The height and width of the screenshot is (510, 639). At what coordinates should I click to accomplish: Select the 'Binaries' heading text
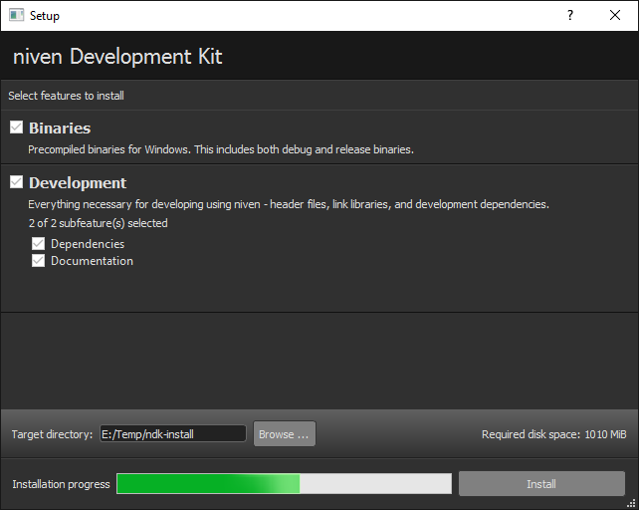click(60, 128)
